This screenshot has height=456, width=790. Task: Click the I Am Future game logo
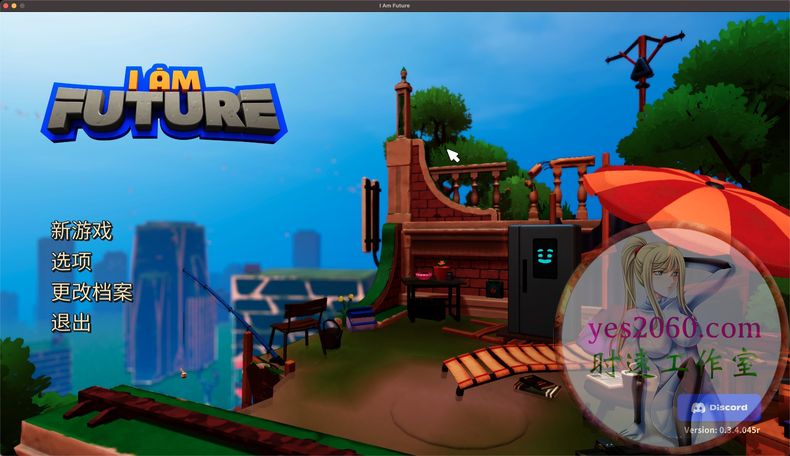click(164, 103)
